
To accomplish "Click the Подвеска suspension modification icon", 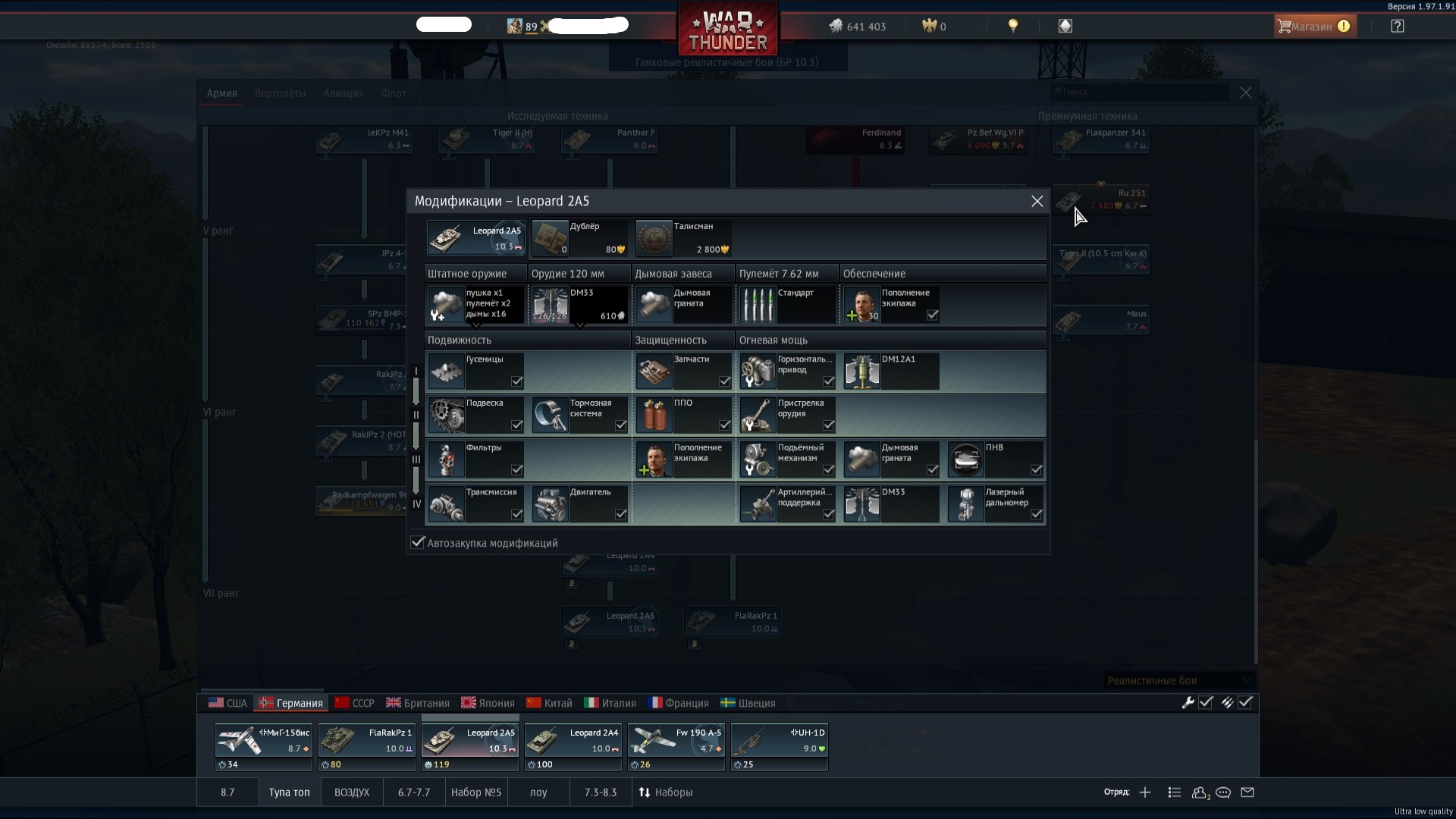I will click(x=447, y=416).
